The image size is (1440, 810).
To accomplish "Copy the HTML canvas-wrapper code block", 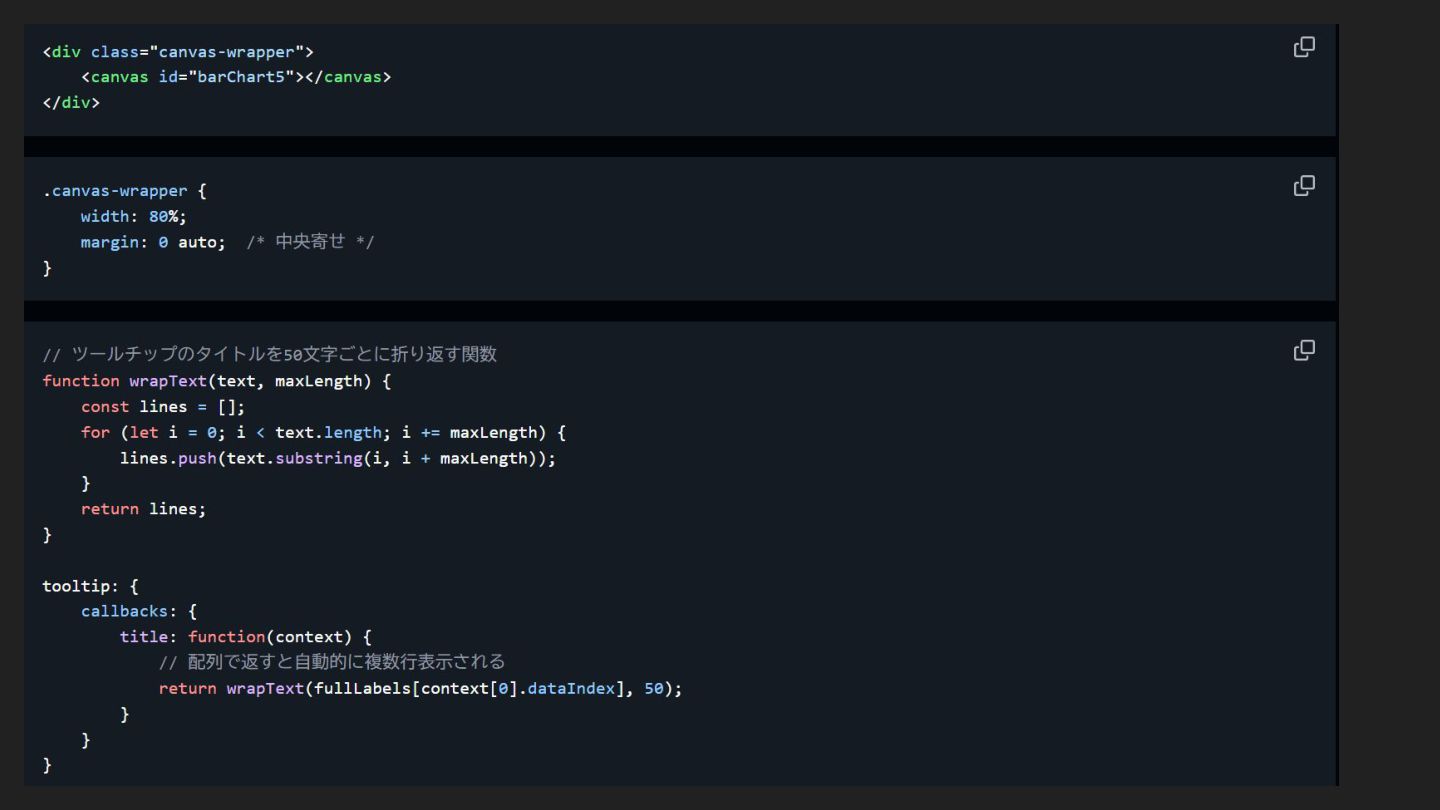I will pos(1304,47).
